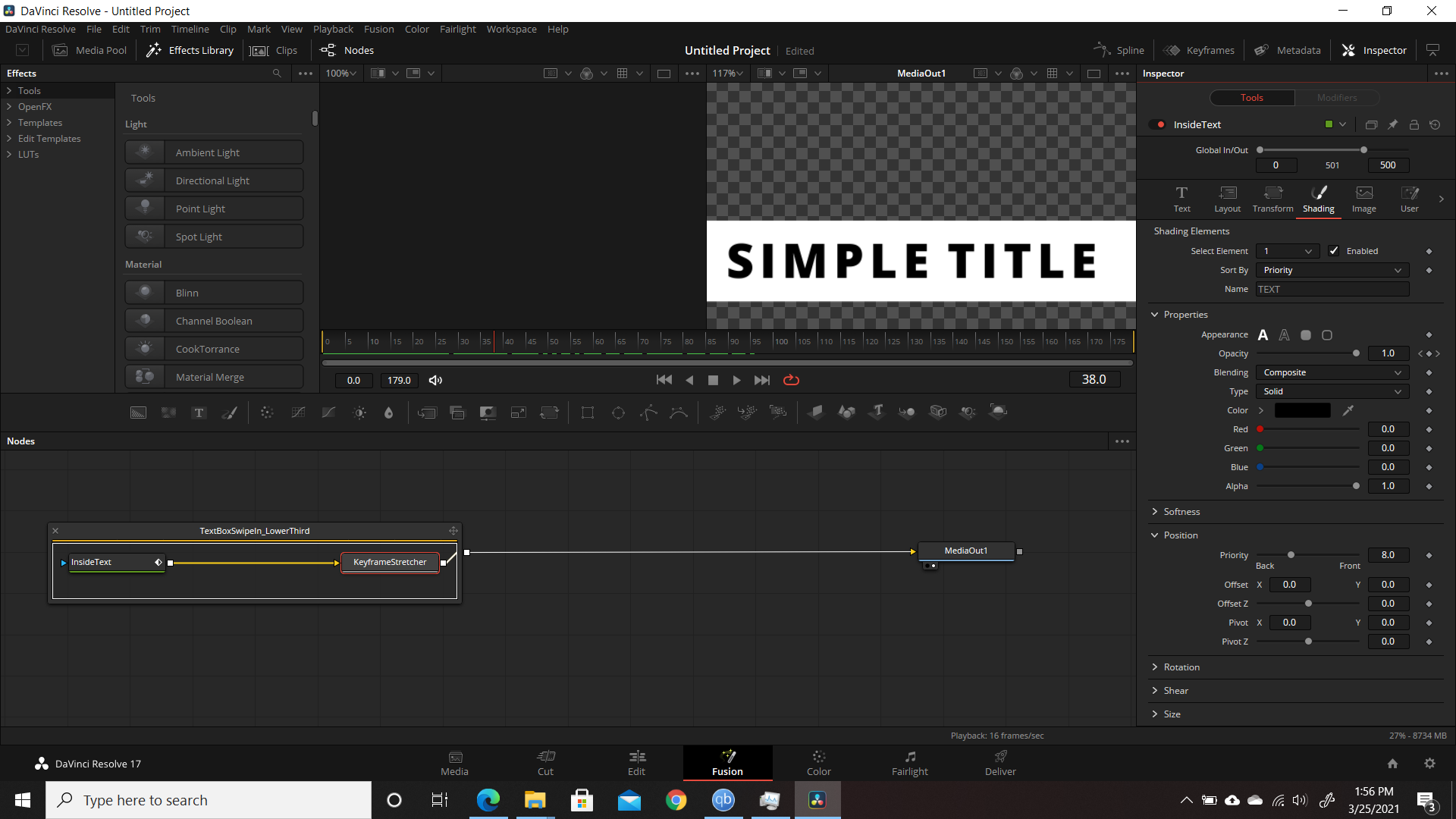Switch to Modifiers tab in Inspector
The image size is (1456, 819).
[x=1336, y=98]
